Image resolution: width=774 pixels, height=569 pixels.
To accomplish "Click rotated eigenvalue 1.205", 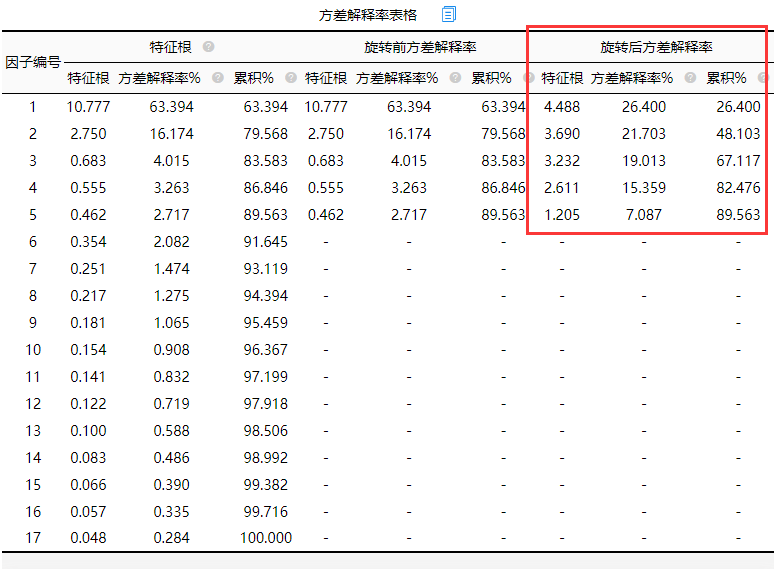I will (x=562, y=215).
